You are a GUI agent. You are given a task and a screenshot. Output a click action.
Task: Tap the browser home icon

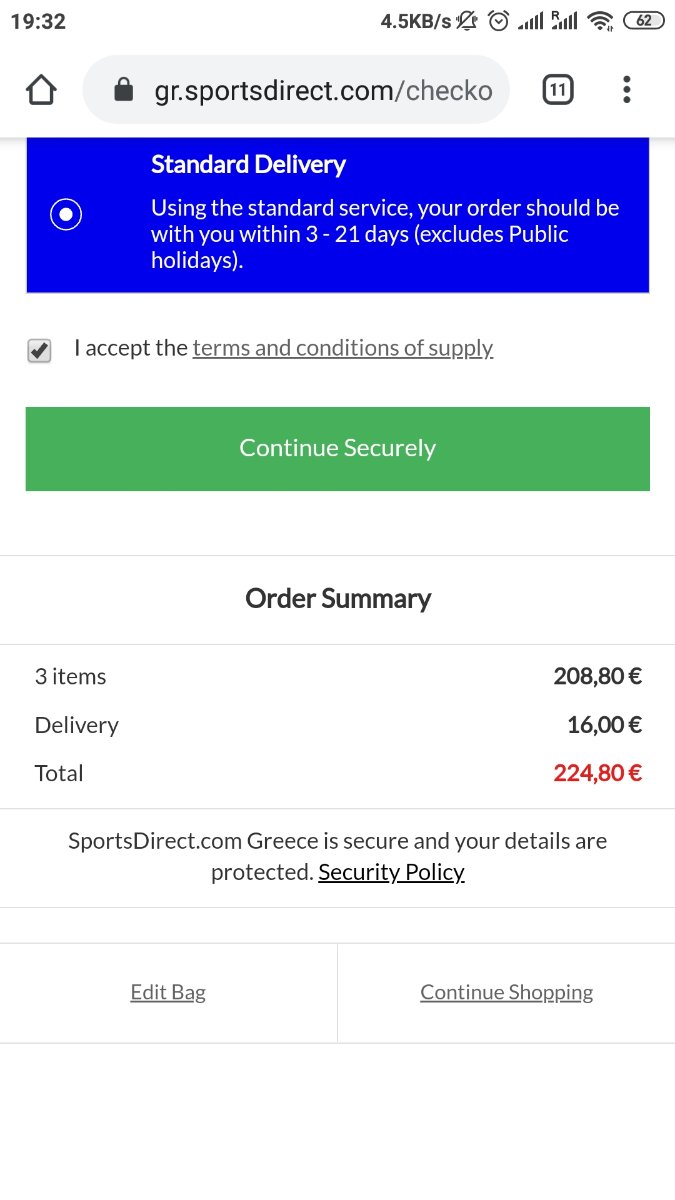(x=41, y=91)
